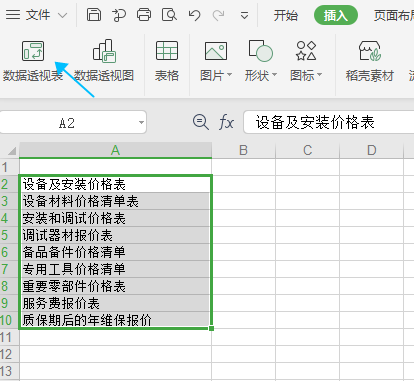The height and width of the screenshot is (381, 414).
Task: Click cell containing 设备材料价格清单表
Action: pyautogui.click(x=115, y=201)
